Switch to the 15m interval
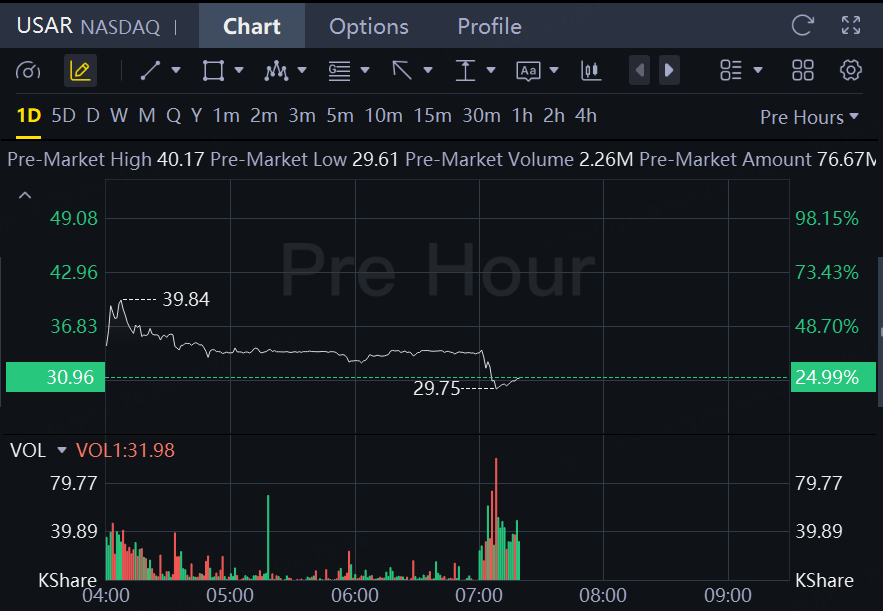 [432, 116]
